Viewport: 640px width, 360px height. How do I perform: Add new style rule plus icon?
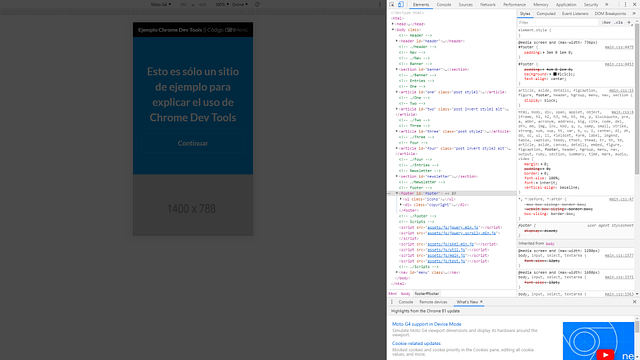pos(629,22)
